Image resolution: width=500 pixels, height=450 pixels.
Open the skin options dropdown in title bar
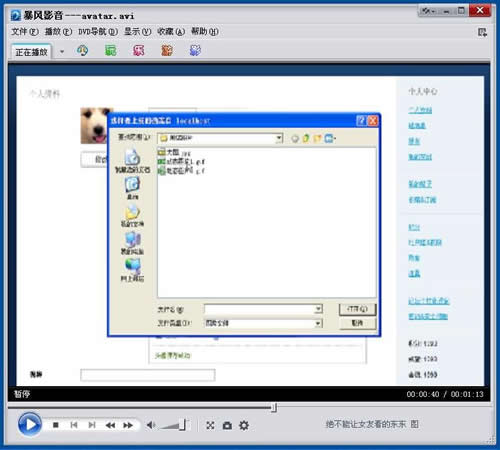428,11
